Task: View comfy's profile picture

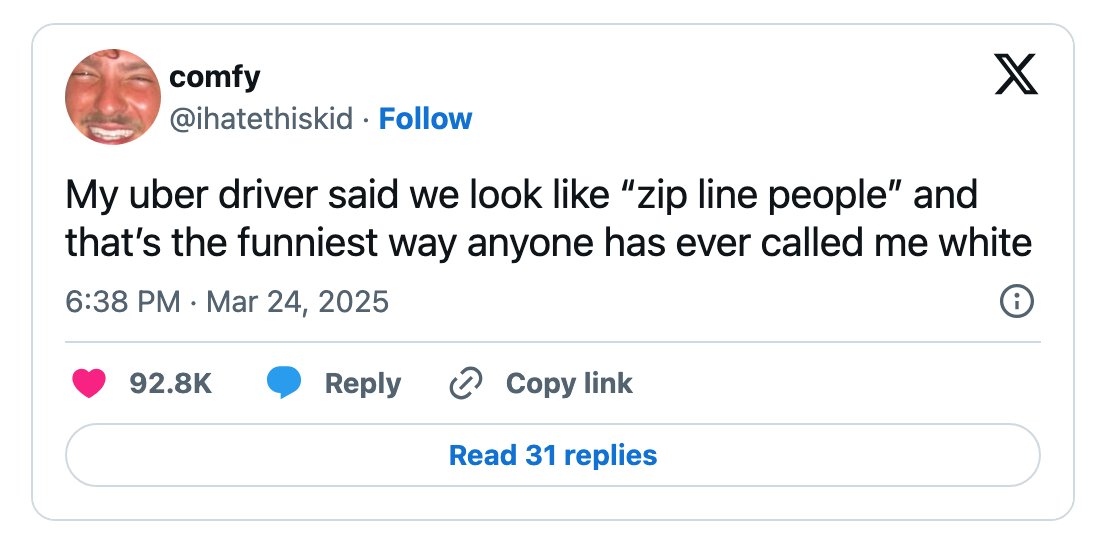Action: coord(113,97)
